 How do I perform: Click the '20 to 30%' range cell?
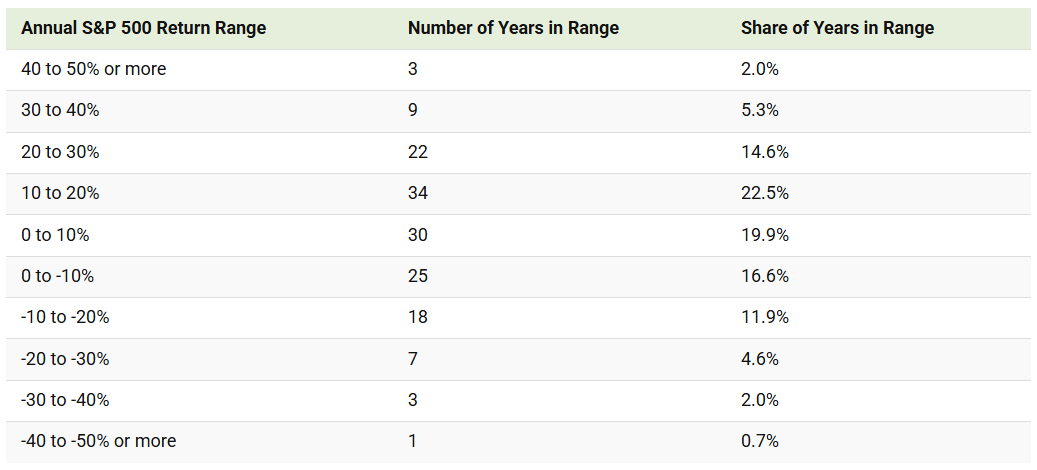pos(60,152)
